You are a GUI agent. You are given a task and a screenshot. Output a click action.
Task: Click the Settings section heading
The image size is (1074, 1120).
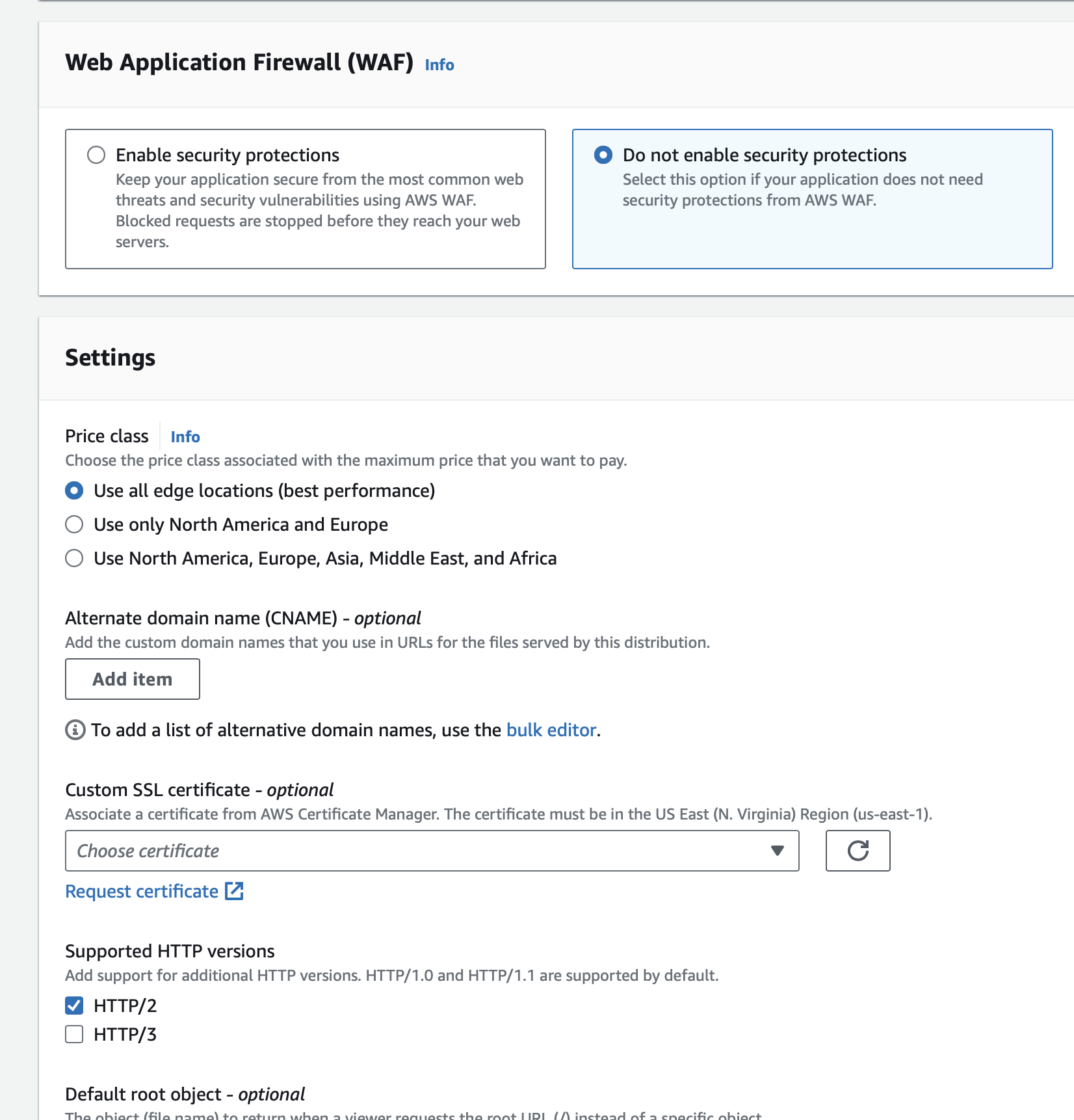point(111,358)
